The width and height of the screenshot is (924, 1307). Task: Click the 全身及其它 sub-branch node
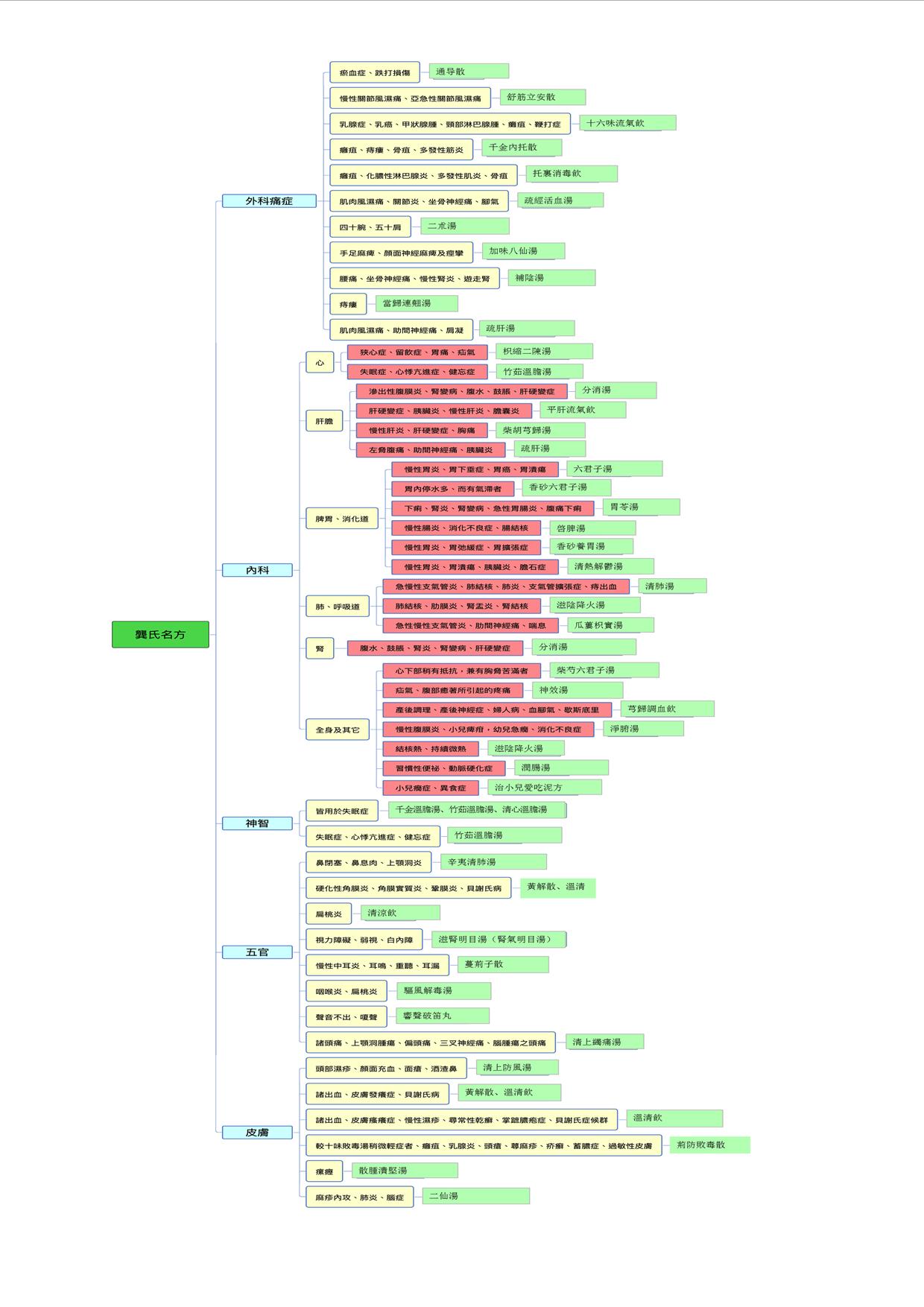pos(338,730)
